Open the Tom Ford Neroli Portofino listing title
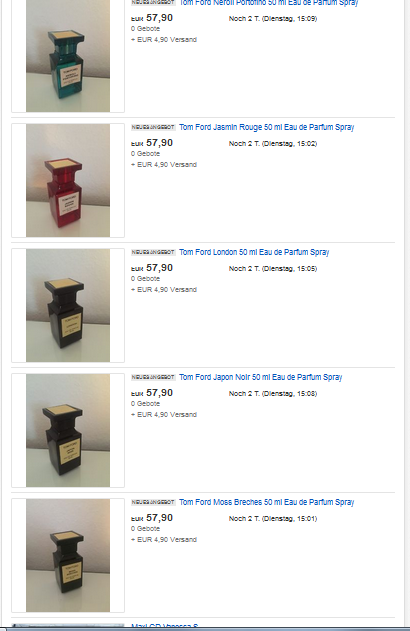410x631 pixels. click(268, 2)
